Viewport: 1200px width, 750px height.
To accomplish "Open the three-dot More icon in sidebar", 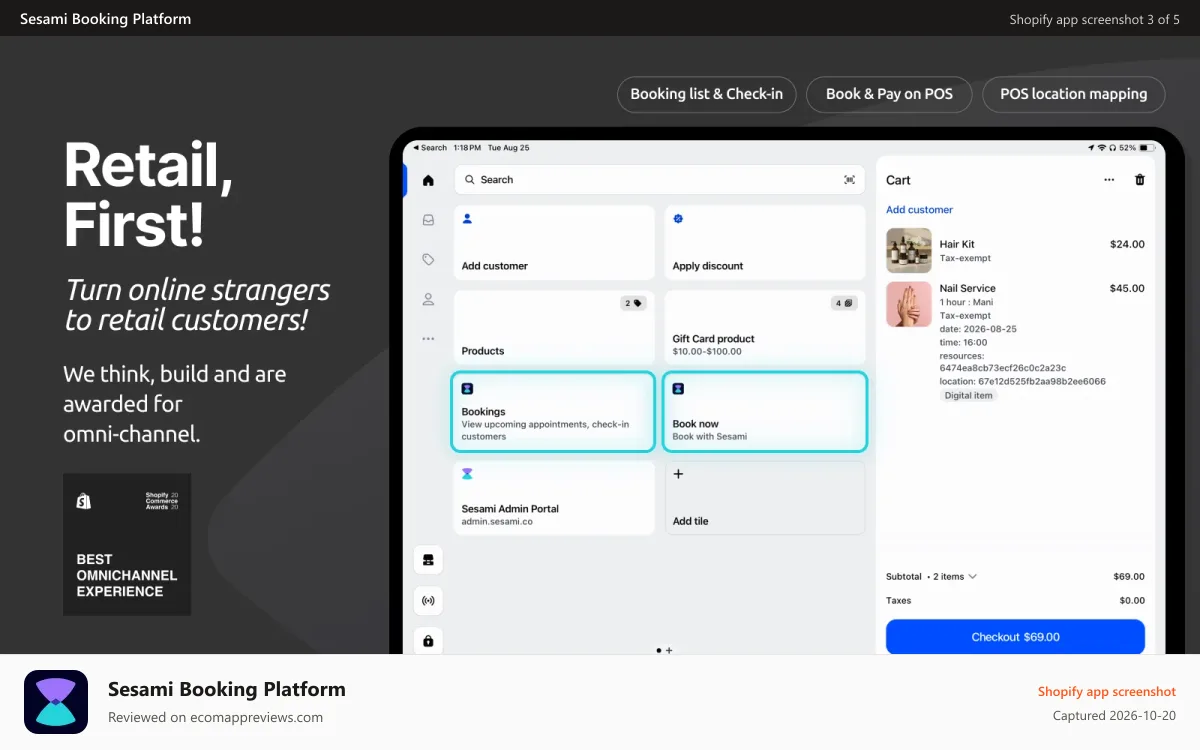I will pos(428,339).
